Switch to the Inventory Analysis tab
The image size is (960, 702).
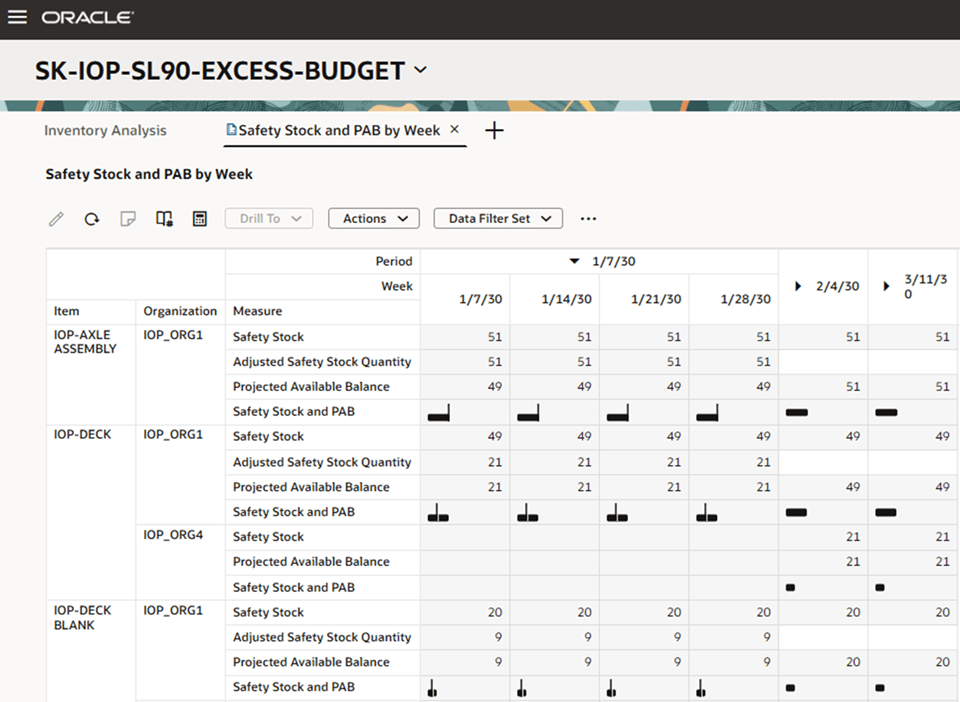105,130
